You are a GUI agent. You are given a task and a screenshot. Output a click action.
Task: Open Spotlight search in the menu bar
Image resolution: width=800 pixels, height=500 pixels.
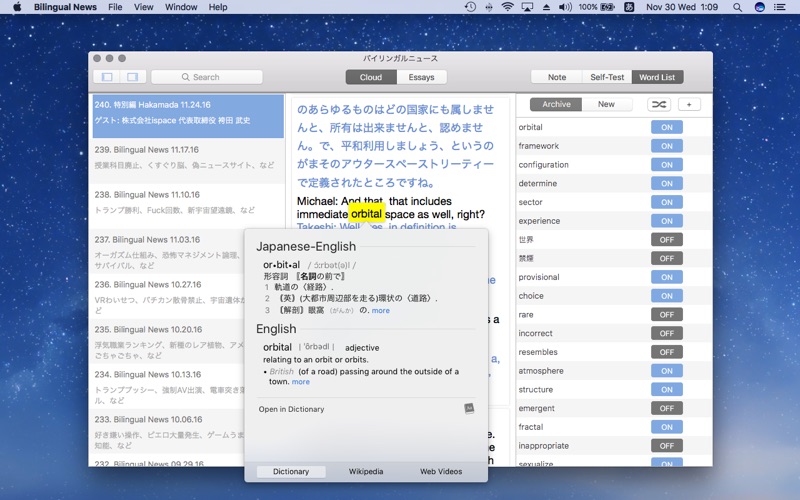pos(736,7)
